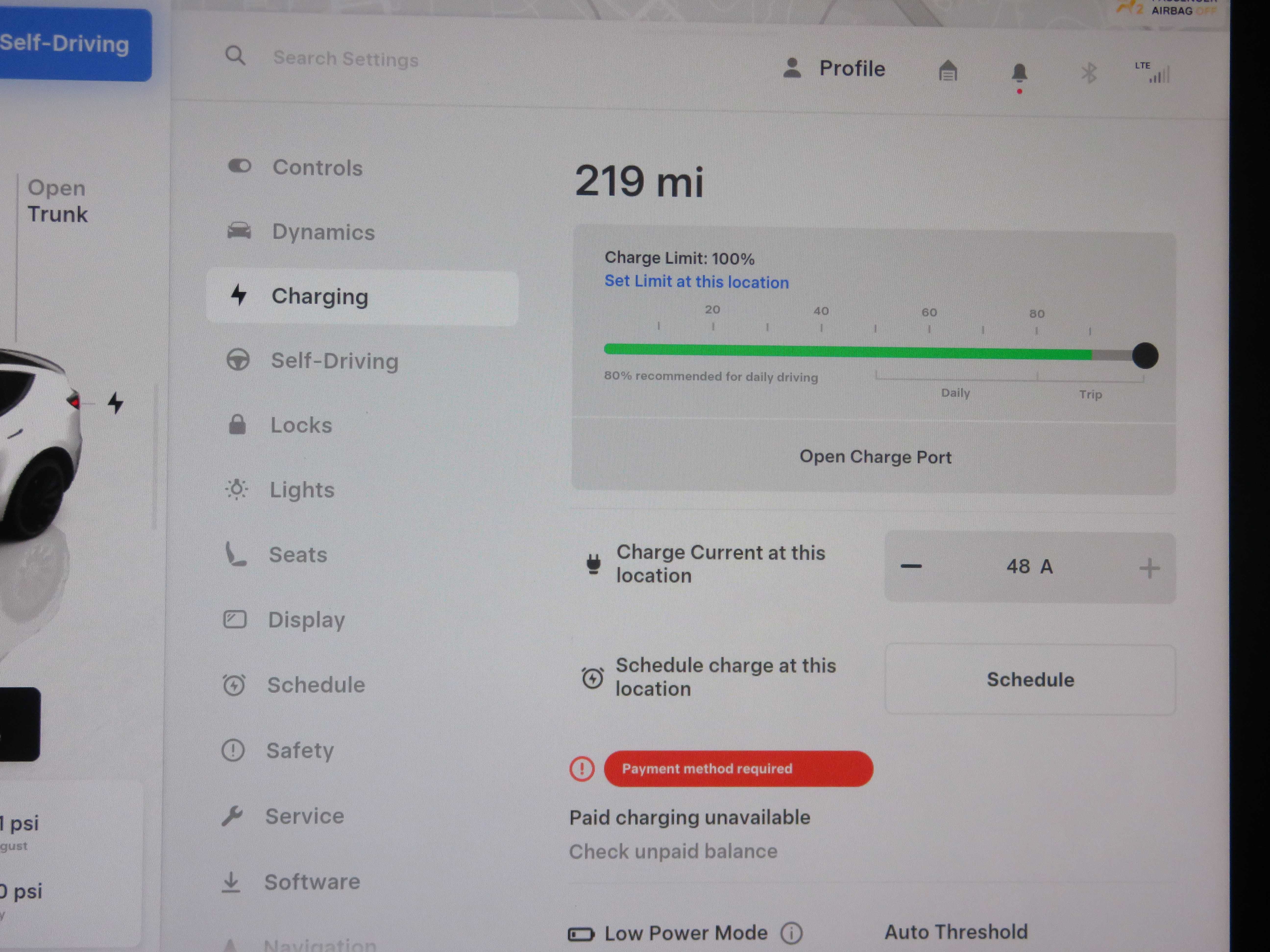Open notifications bell icon
Screen dimensions: 1270x952
pyautogui.click(x=1019, y=73)
